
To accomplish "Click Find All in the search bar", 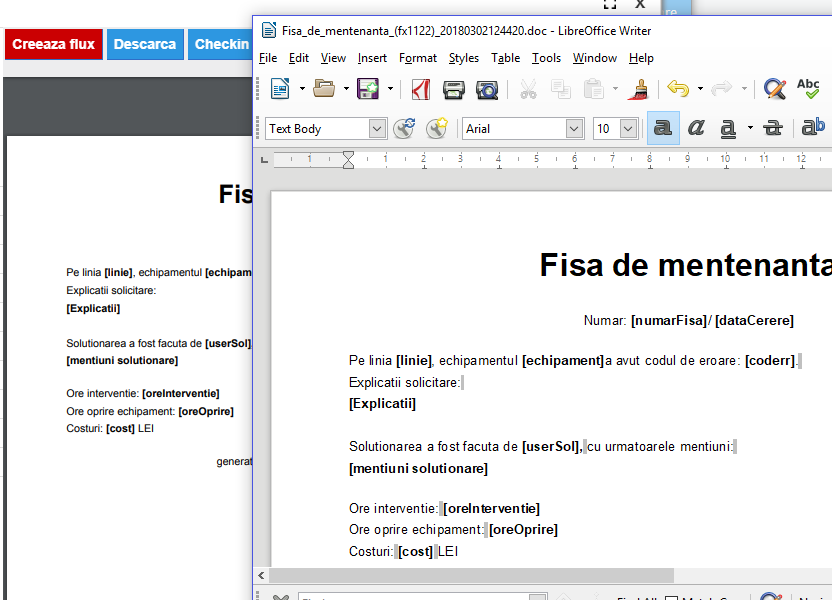I will 639,597.
